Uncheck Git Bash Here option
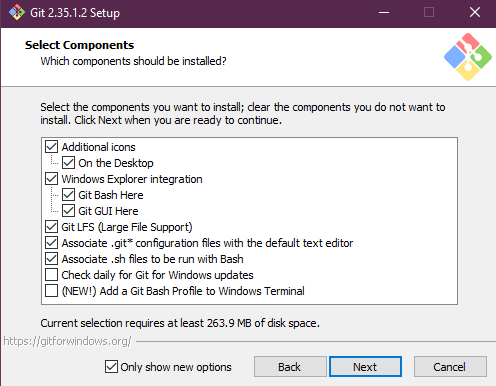 click(x=68, y=195)
